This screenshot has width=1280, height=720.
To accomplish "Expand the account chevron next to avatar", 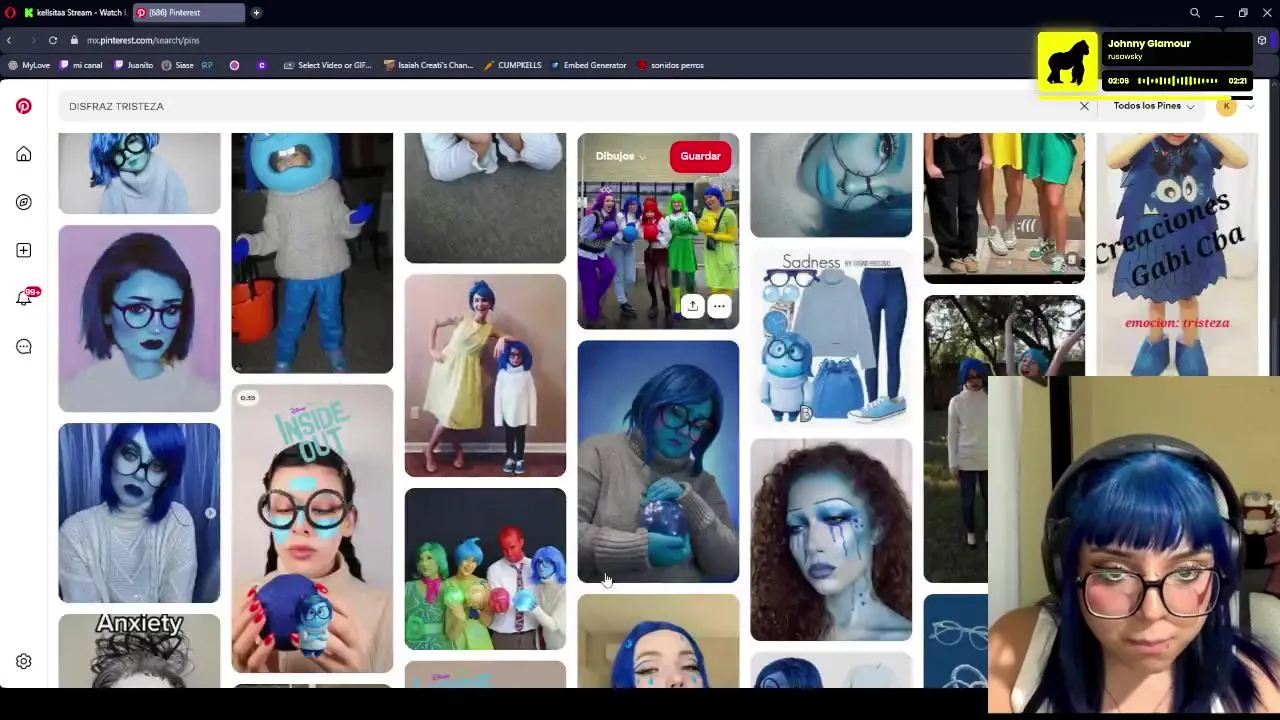I will [1250, 106].
